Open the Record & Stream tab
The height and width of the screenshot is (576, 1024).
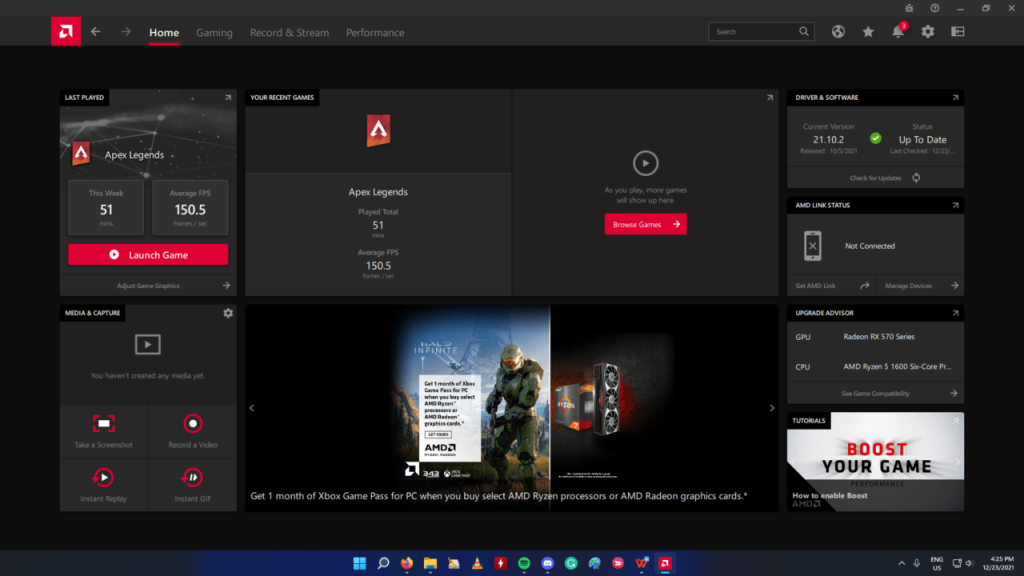click(289, 32)
